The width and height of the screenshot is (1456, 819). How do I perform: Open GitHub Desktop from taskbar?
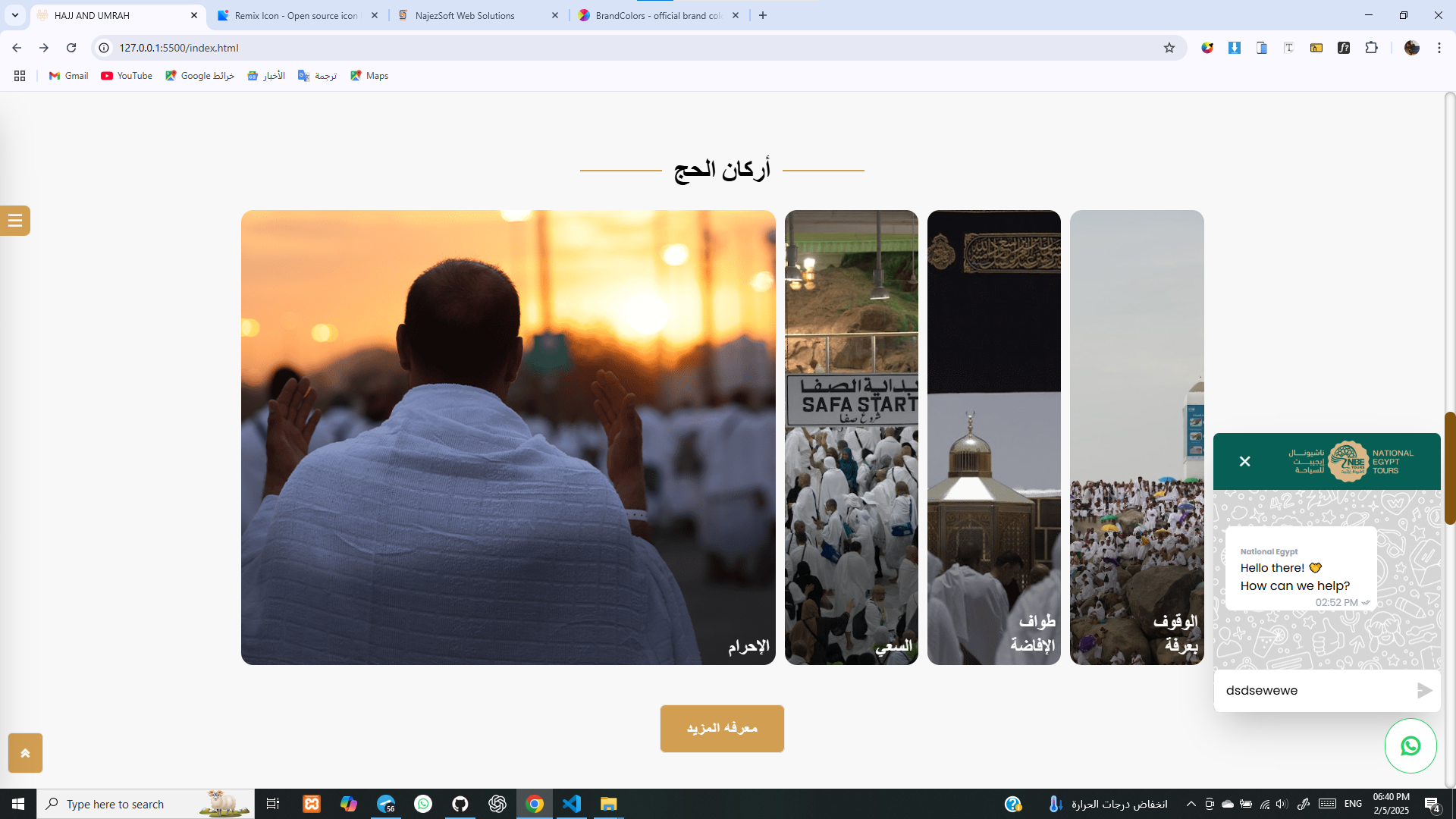[460, 804]
